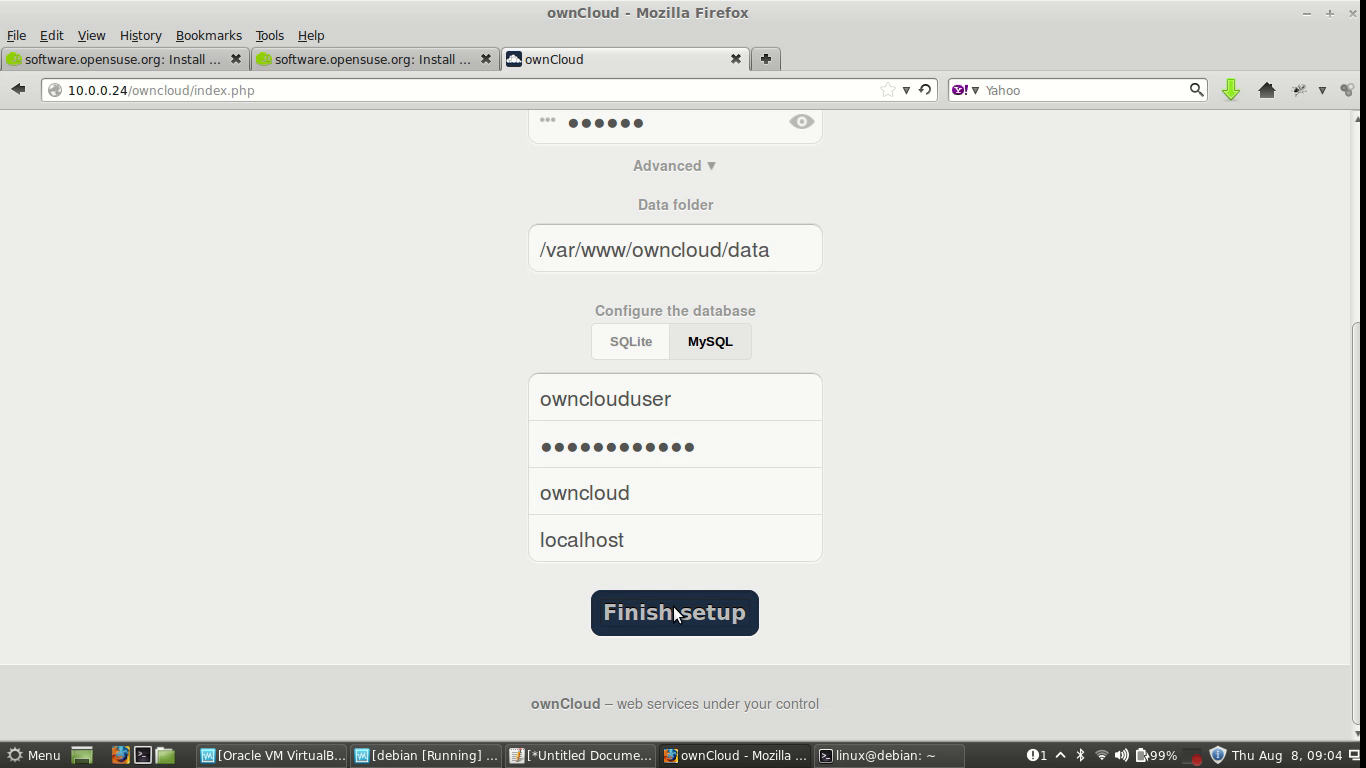Viewport: 1366px width, 768px height.
Task: Go back with the browser Back arrow
Action: coord(18,90)
